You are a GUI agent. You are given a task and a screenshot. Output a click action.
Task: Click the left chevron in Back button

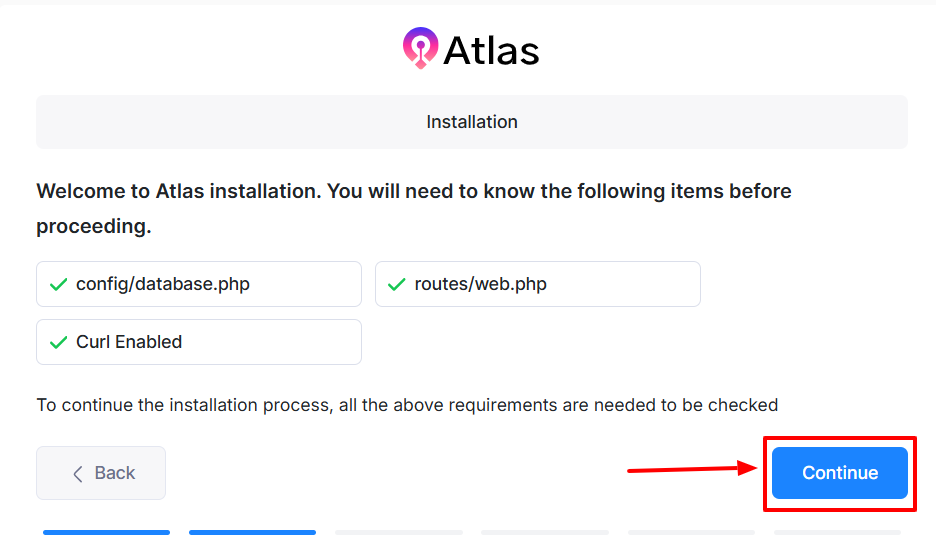click(x=78, y=474)
